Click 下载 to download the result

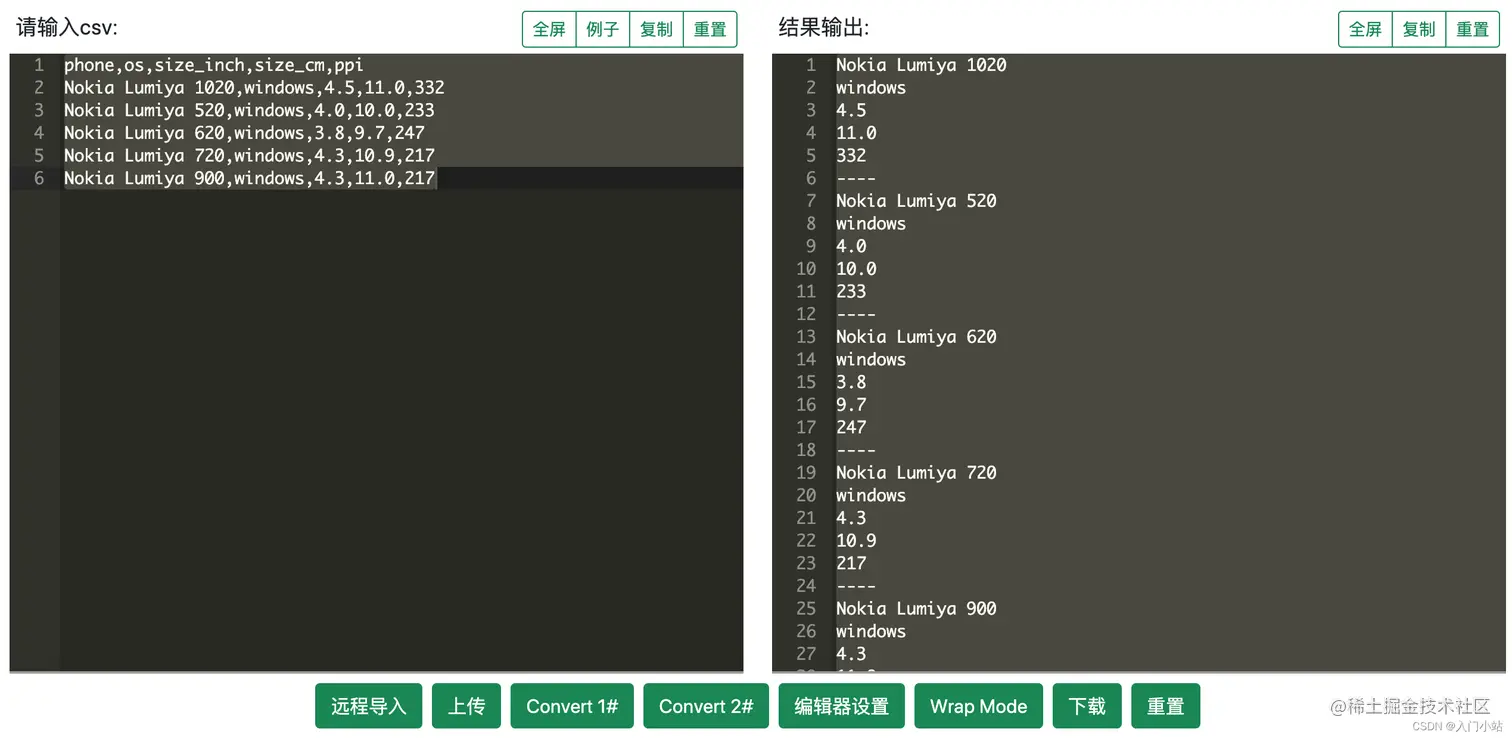click(1086, 705)
